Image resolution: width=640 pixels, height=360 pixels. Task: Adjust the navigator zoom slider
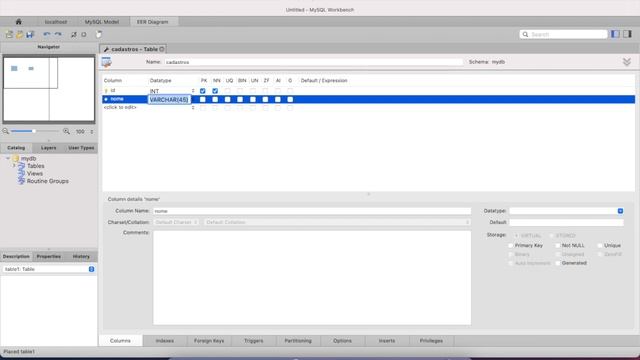(x=34, y=131)
